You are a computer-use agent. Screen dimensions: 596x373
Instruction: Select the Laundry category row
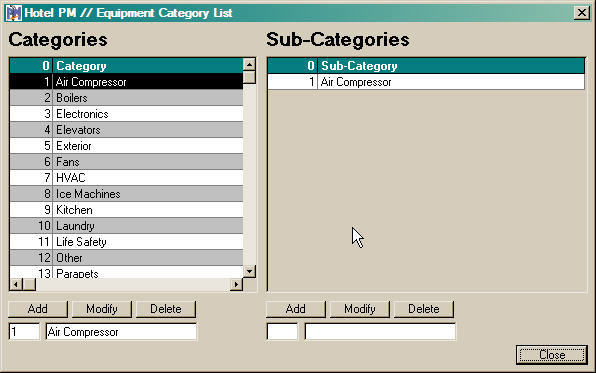tap(126, 225)
